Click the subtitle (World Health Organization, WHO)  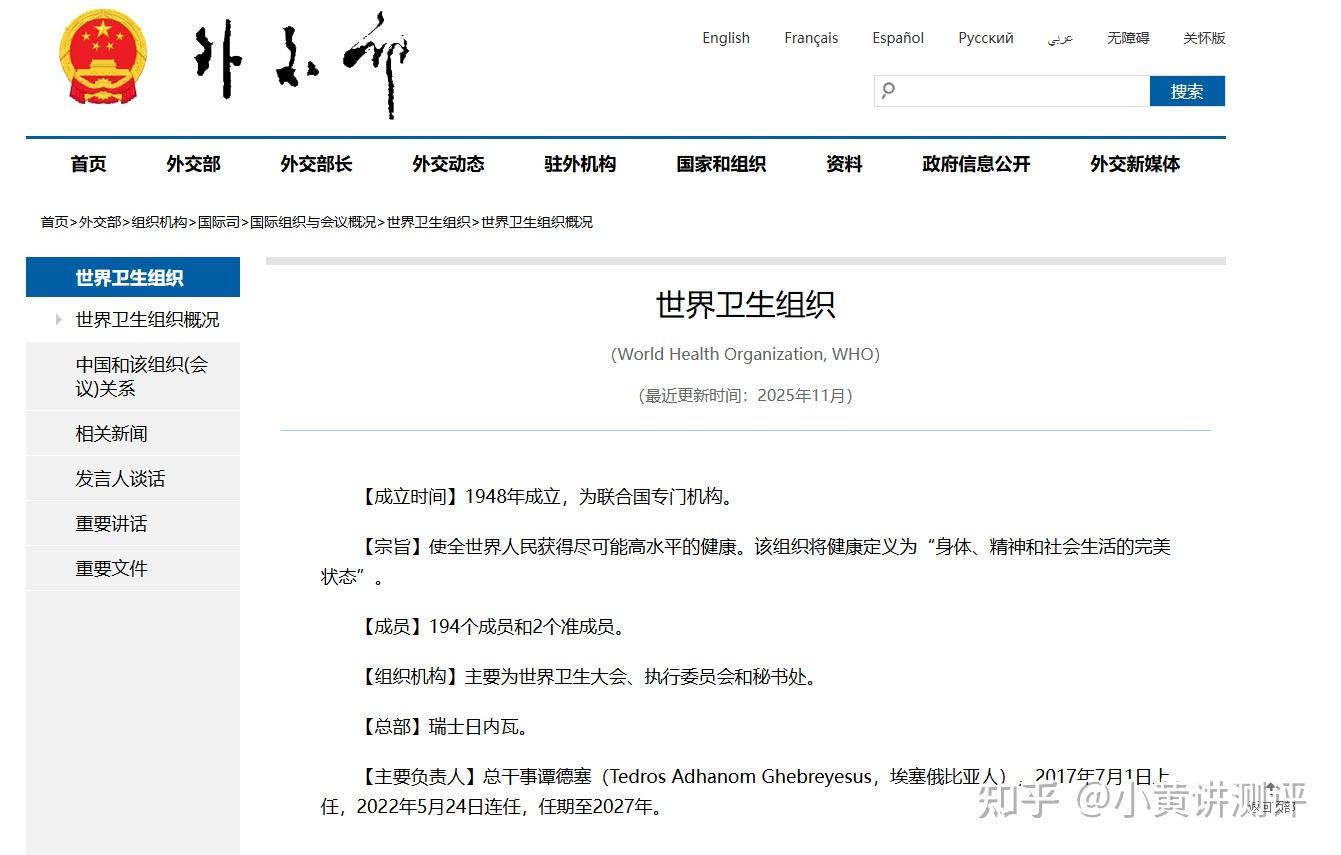point(745,354)
